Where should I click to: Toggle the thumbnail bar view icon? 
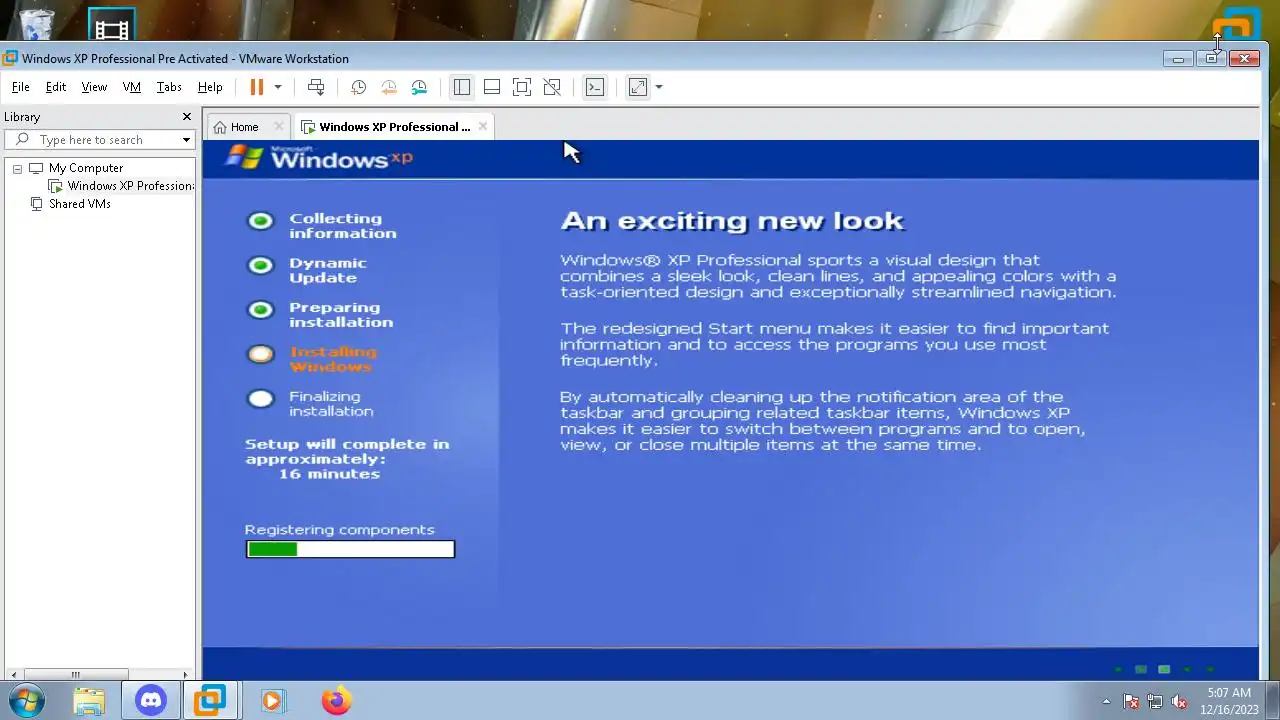tap(491, 87)
